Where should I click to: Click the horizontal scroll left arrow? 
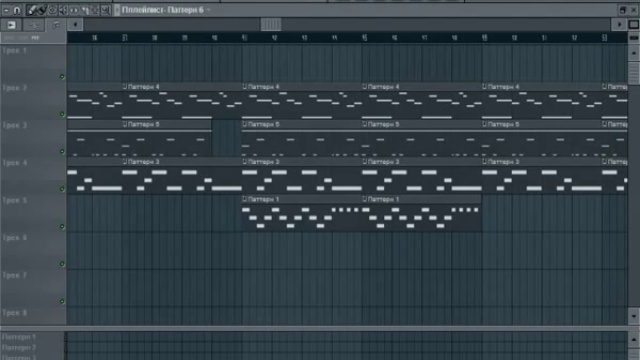tap(75, 24)
